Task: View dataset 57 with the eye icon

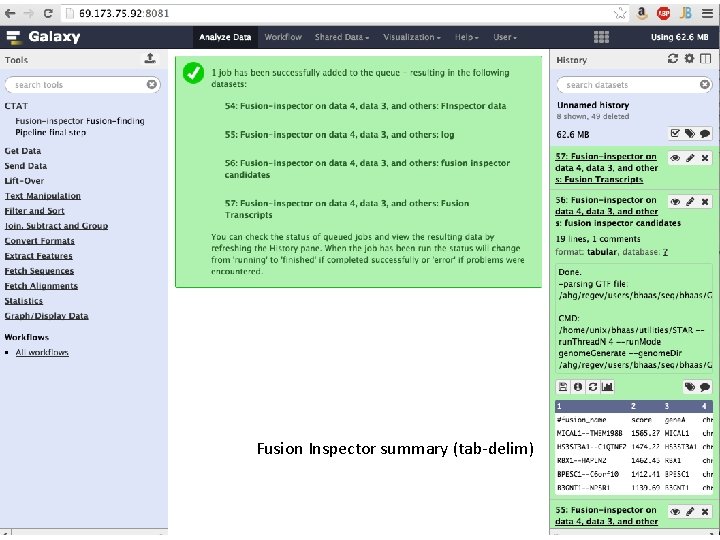Action: pos(675,158)
